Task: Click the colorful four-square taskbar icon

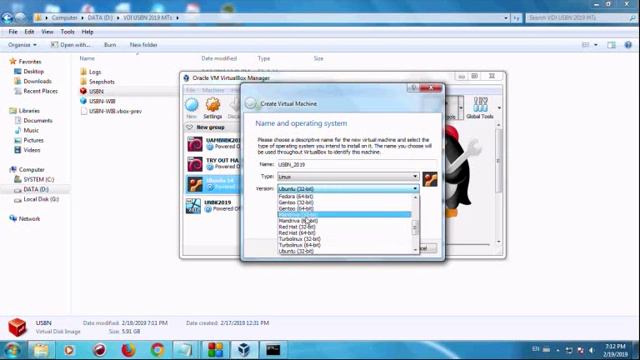Action: point(215,350)
